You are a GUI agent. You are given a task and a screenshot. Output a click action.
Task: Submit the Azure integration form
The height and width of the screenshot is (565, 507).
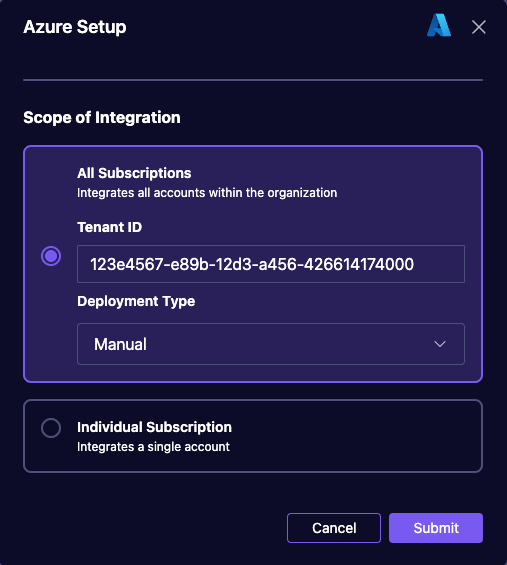tap(436, 528)
